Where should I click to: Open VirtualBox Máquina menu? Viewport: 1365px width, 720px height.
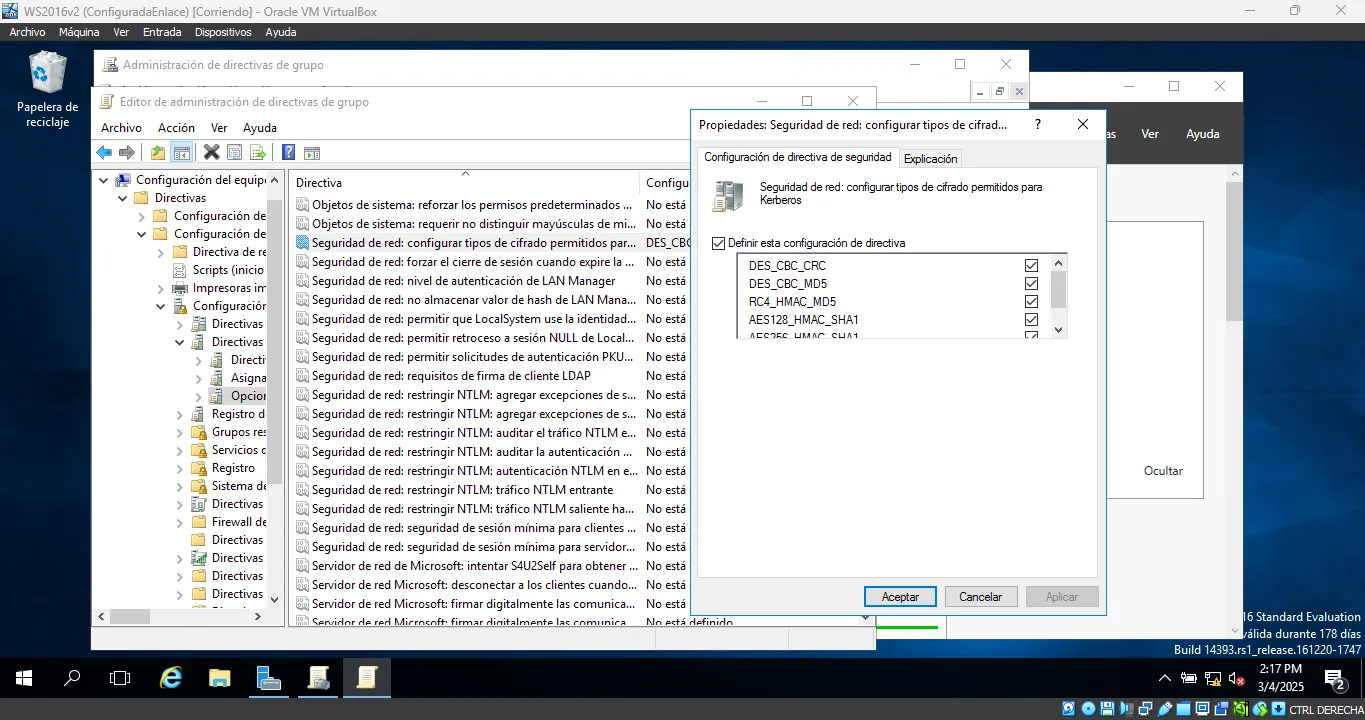click(x=79, y=32)
